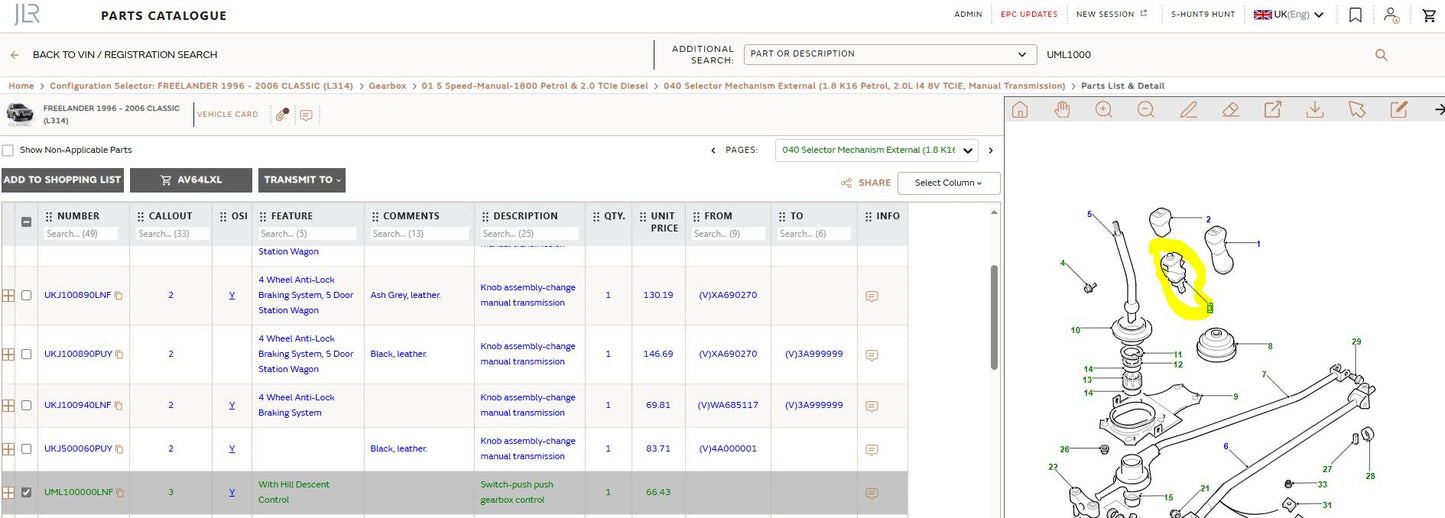Click callout 8 in the diagram
This screenshot has width=1445, height=518.
tap(1270, 347)
